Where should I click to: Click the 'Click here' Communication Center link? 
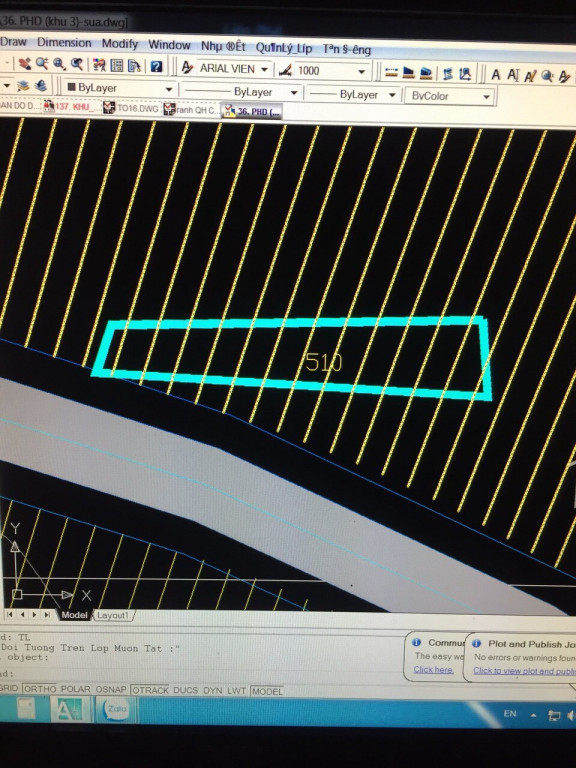point(433,670)
